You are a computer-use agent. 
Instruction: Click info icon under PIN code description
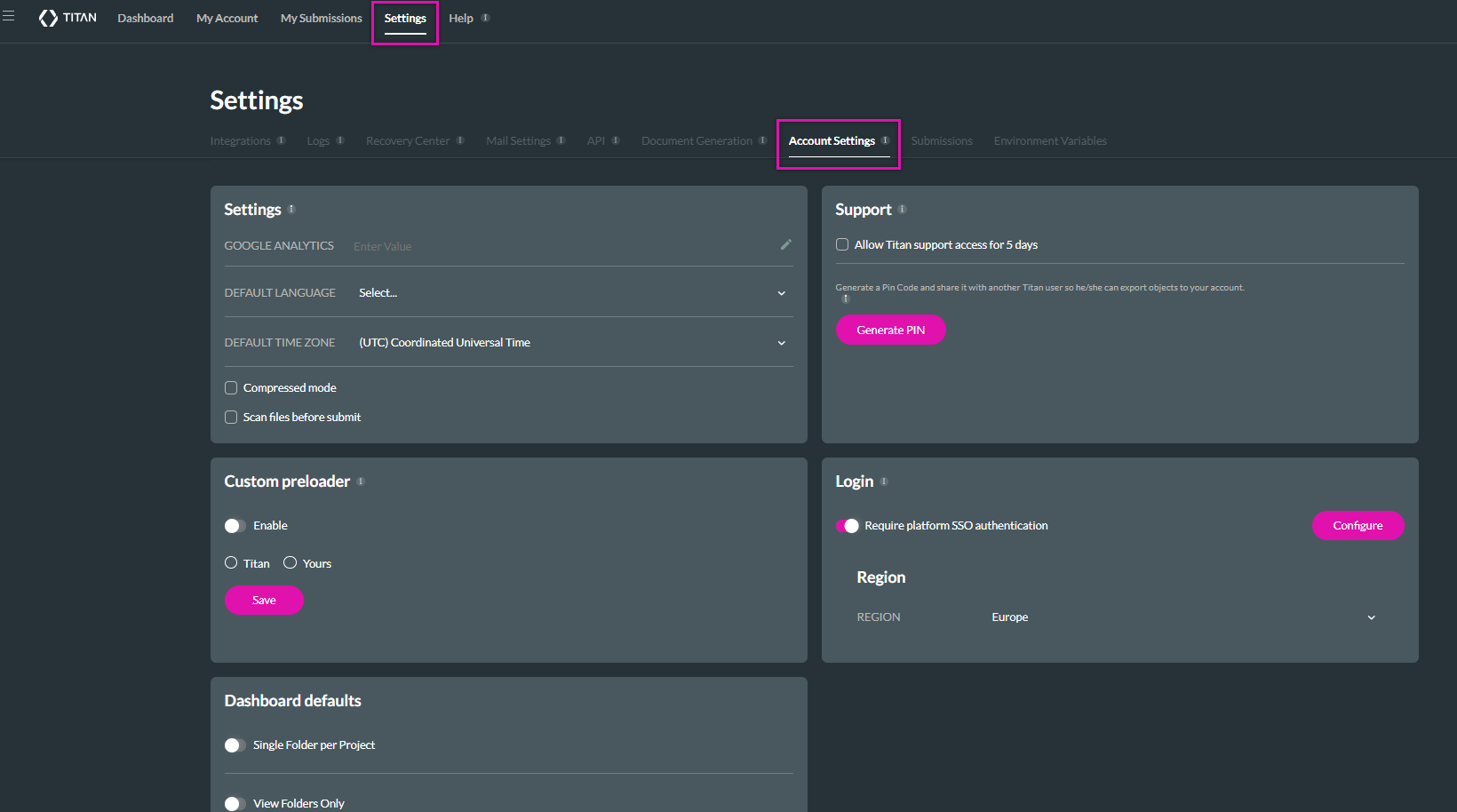tap(845, 299)
